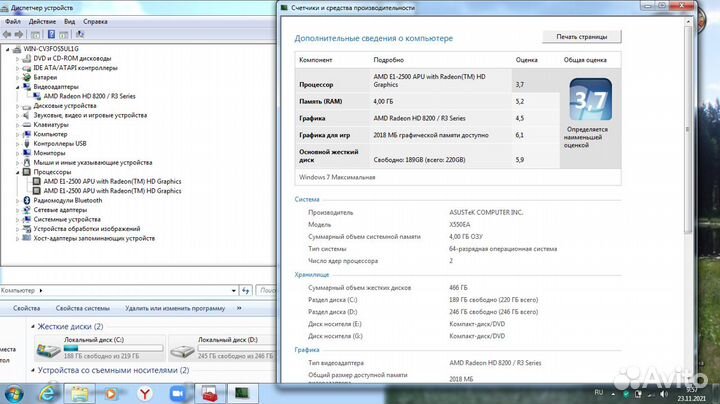Click the speaker volume icon in system tray
The height and width of the screenshot is (404, 720).
click(x=664, y=394)
